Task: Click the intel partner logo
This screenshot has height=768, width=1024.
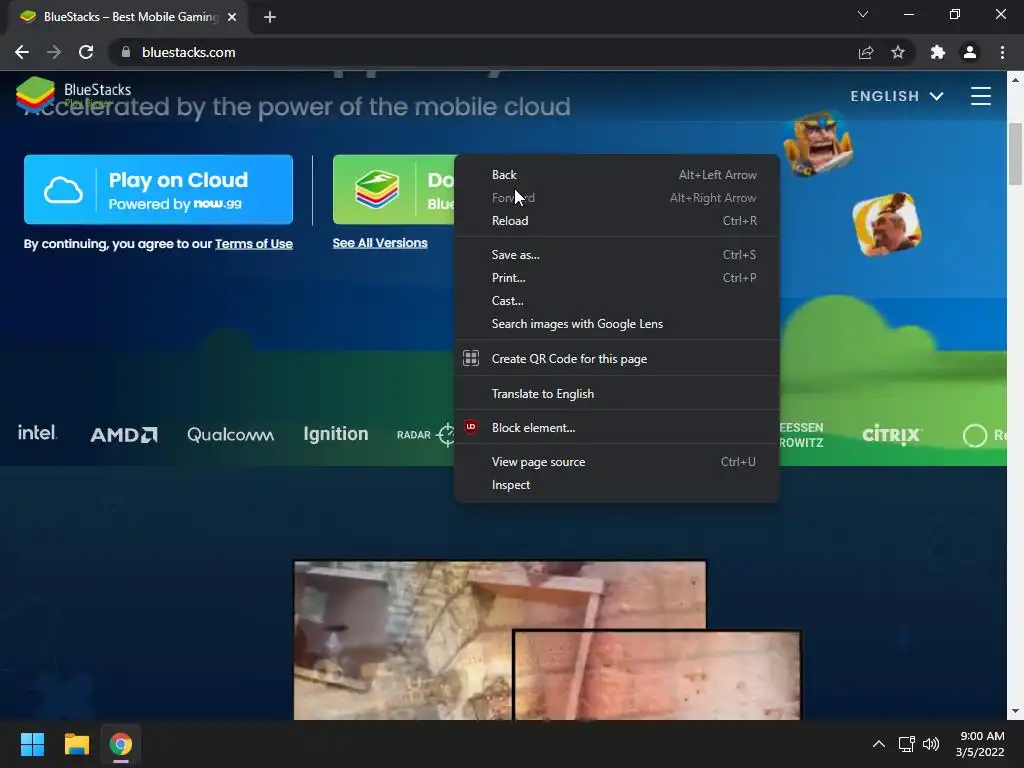Action: tap(37, 433)
